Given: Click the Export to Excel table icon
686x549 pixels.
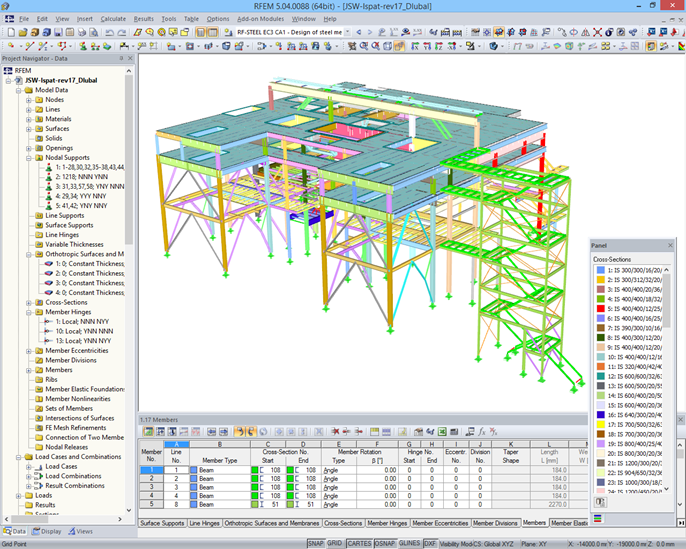Looking at the screenshot, I should coord(442,432).
